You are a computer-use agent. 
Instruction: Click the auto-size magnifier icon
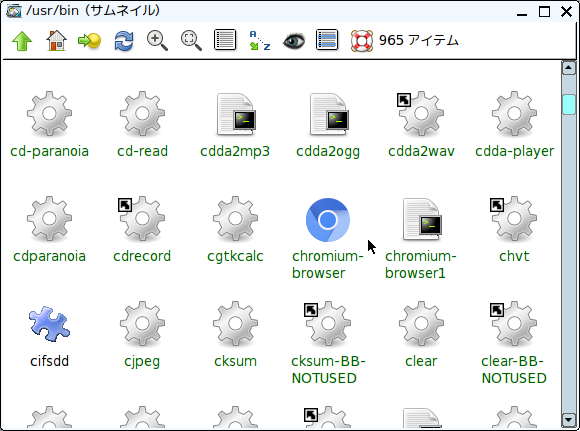191,40
